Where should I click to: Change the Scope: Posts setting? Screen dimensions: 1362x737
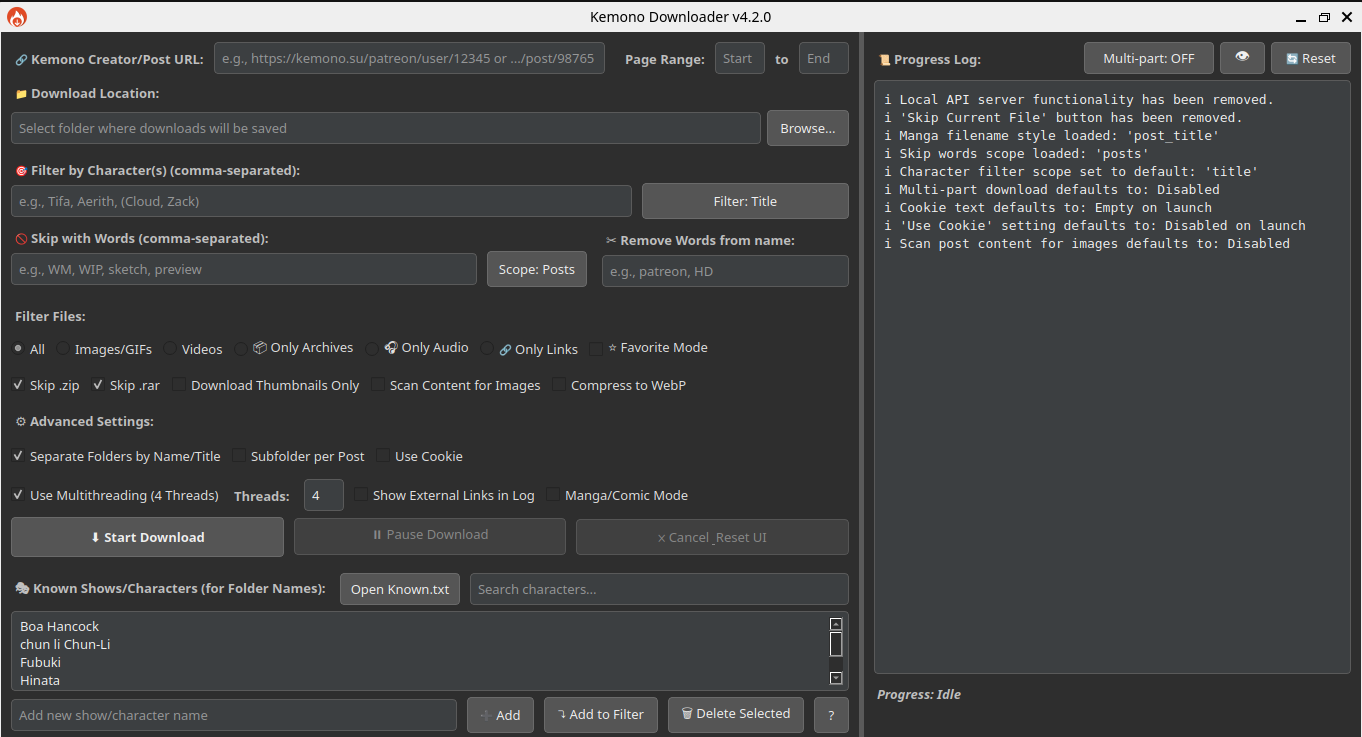[x=536, y=269]
